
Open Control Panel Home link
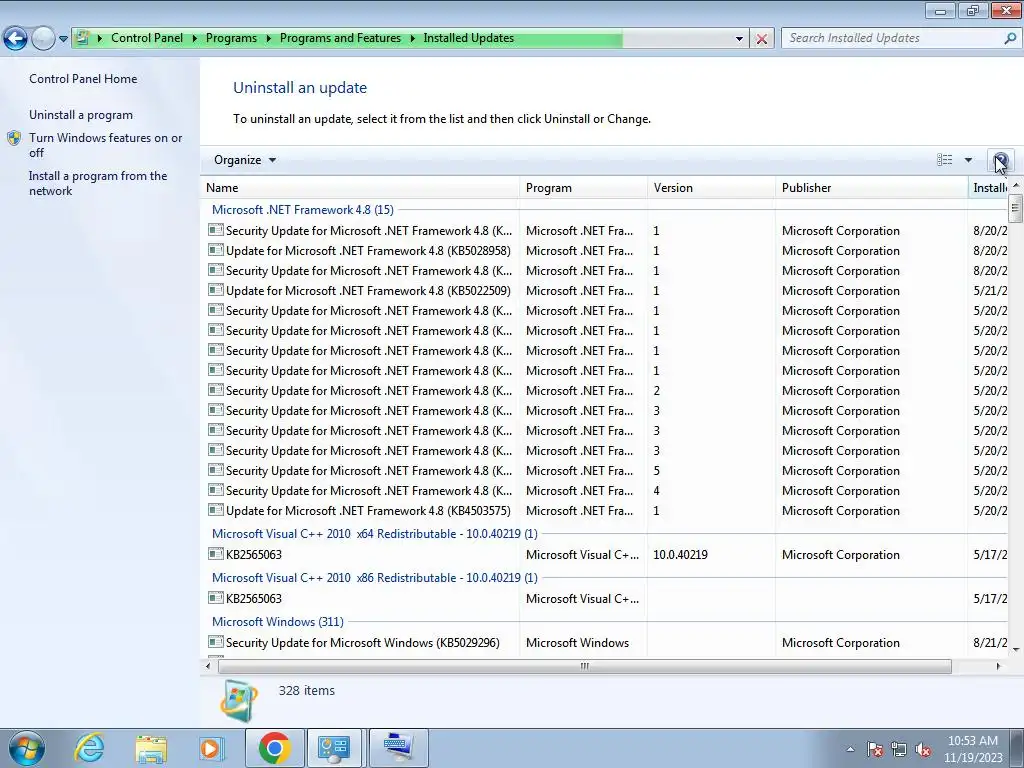83,78
